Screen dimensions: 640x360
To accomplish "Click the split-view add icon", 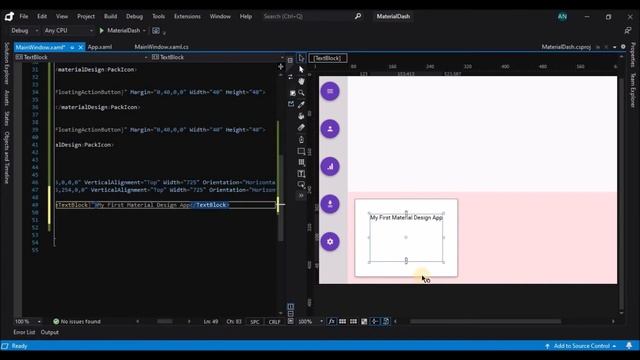I will pos(280,67).
